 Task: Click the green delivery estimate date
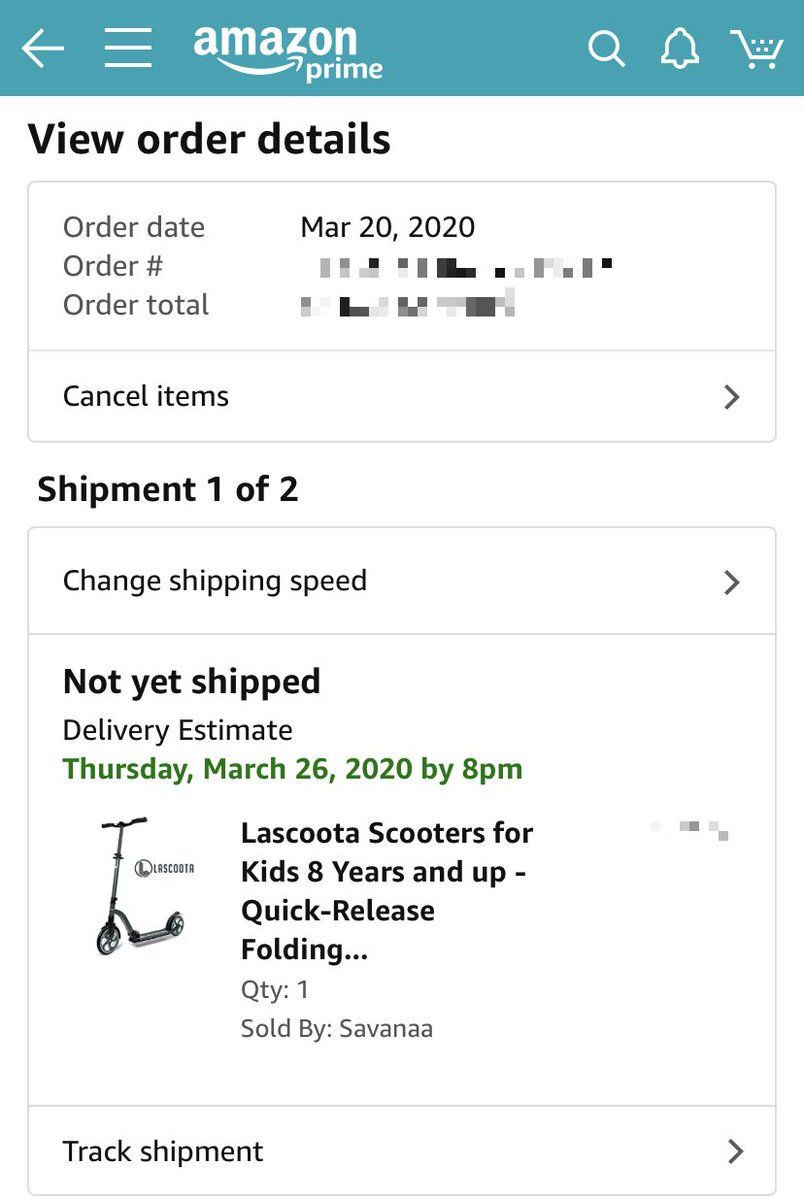[292, 769]
